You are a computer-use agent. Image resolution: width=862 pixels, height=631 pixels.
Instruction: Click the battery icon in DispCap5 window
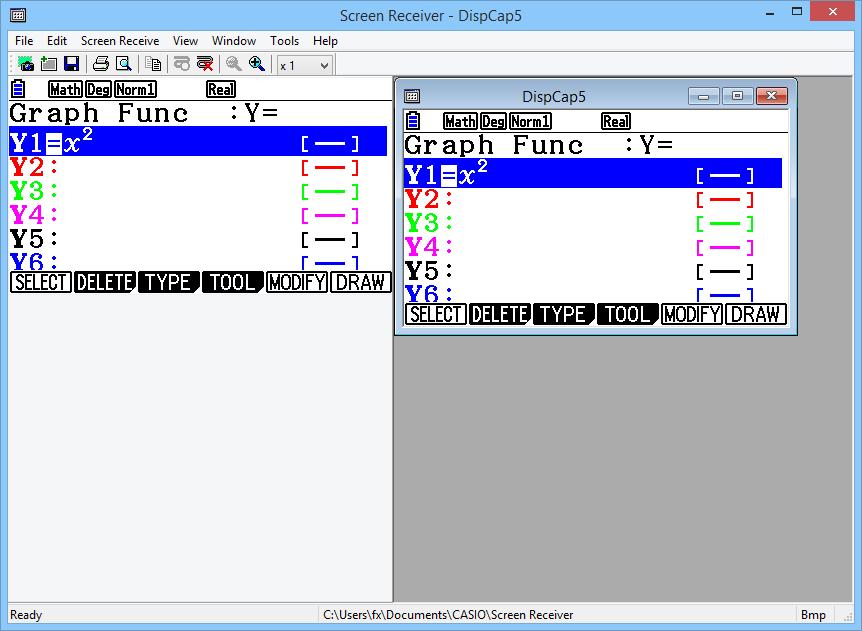pos(413,121)
